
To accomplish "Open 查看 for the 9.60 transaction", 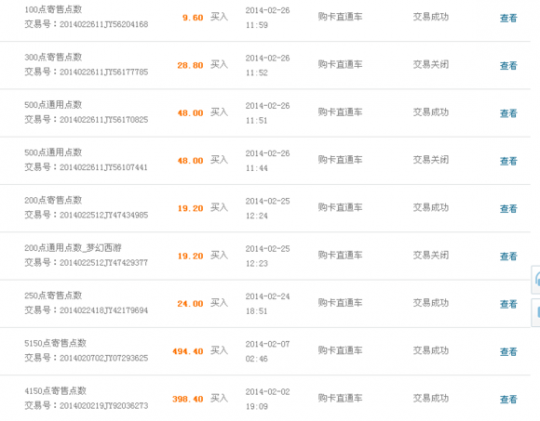I will point(508,18).
